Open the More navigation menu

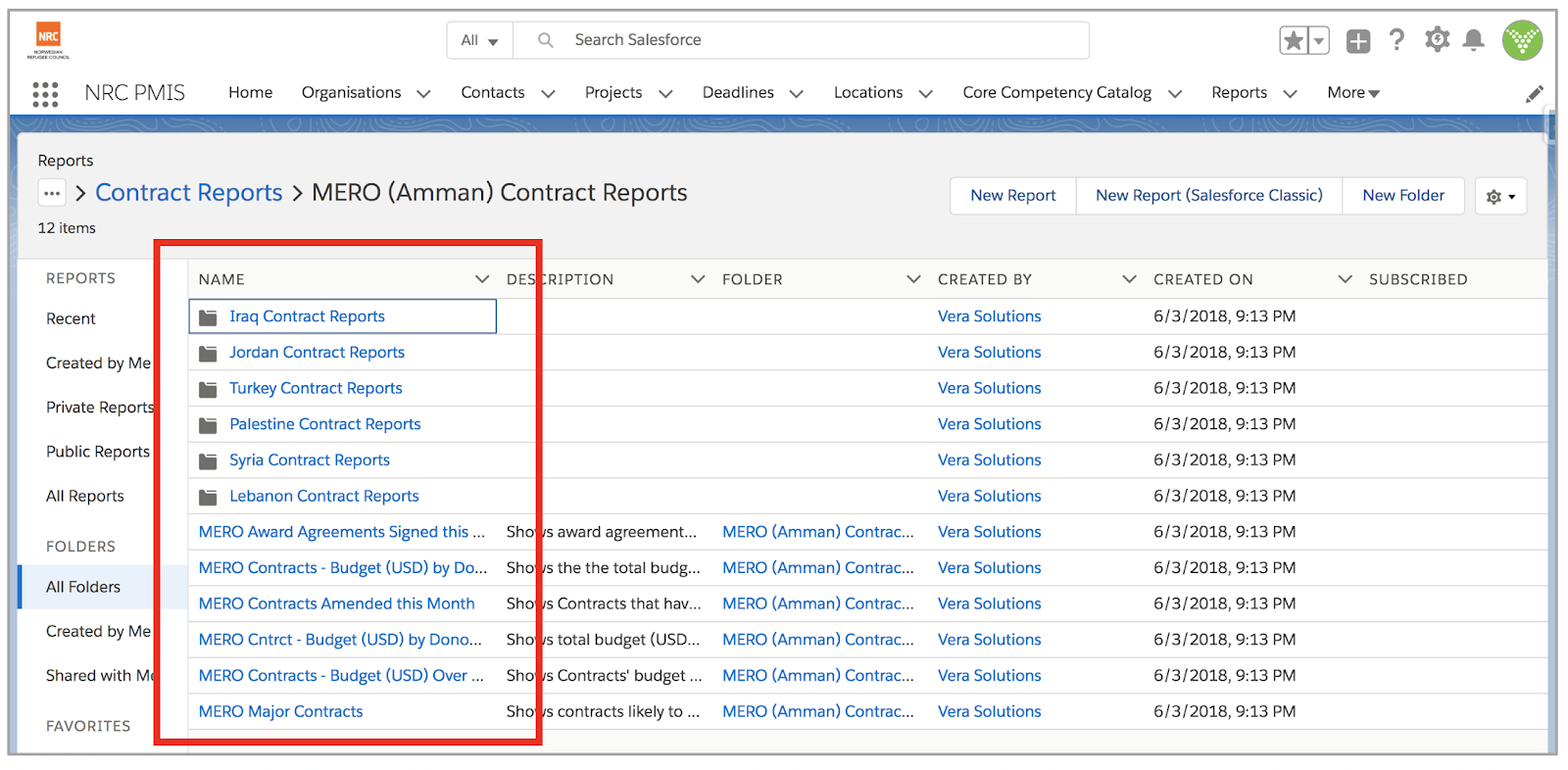click(x=1353, y=92)
